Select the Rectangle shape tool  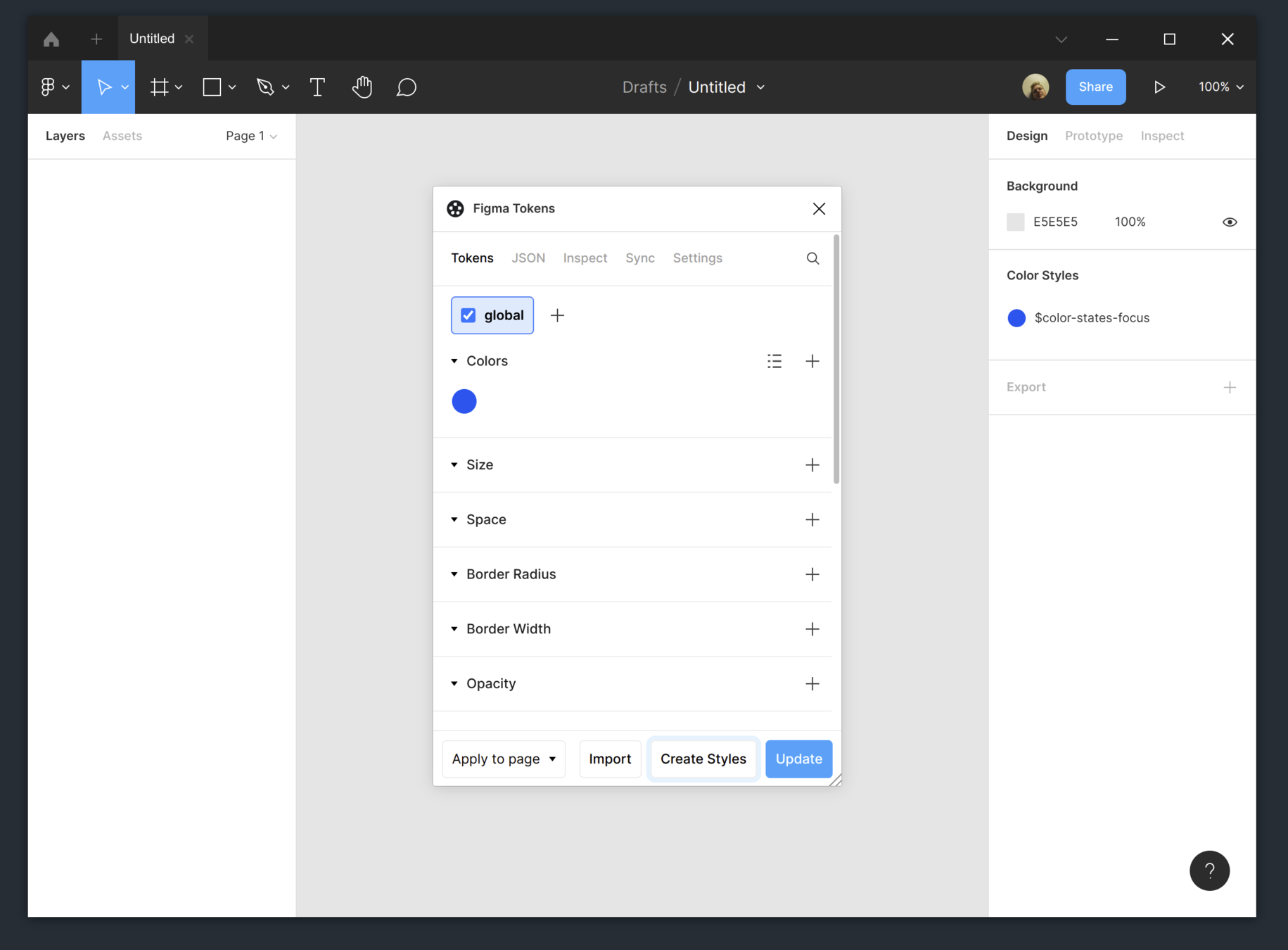[x=212, y=87]
